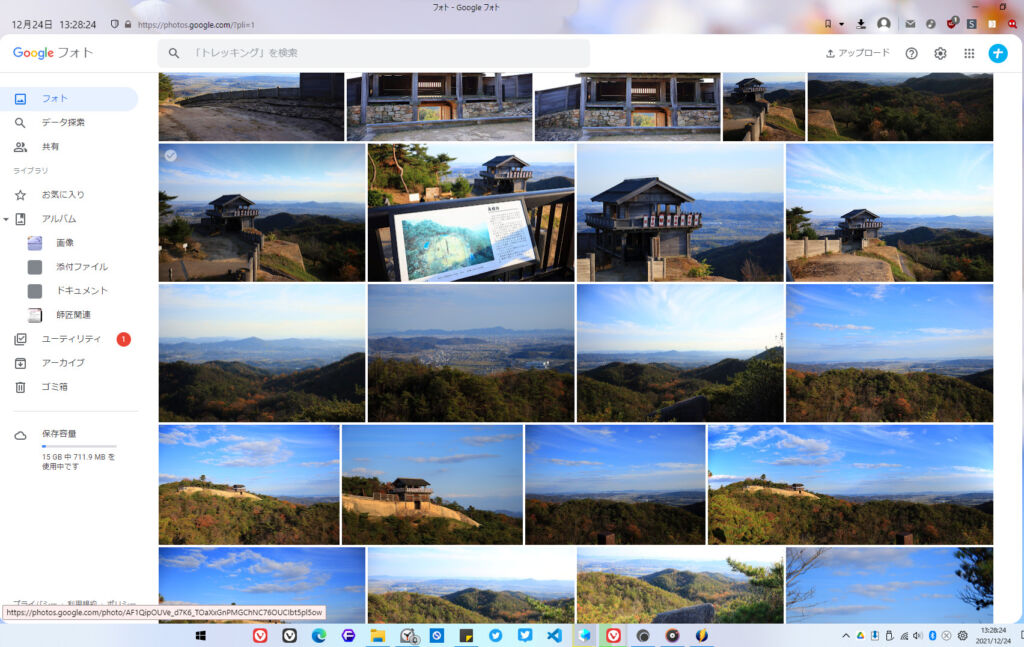1024x647 pixels.
Task: Open Visual Studio Code from taskbar
Action: pos(554,635)
